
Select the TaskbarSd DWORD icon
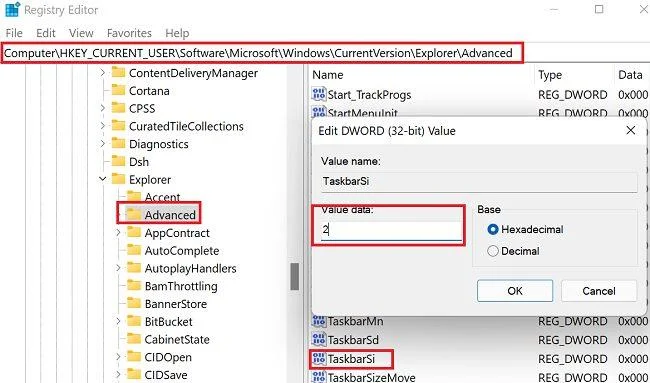pyautogui.click(x=319, y=340)
